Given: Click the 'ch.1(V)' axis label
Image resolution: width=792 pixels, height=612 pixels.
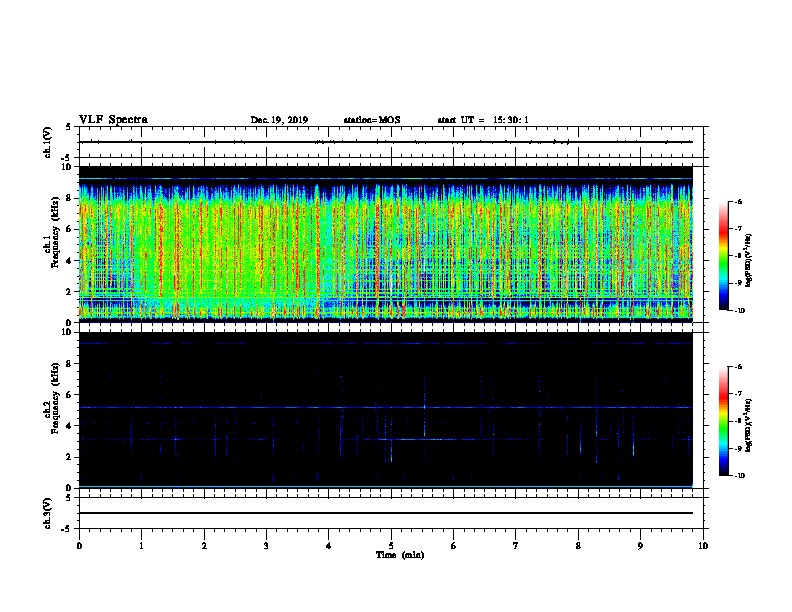Looking at the screenshot, I should point(48,142).
